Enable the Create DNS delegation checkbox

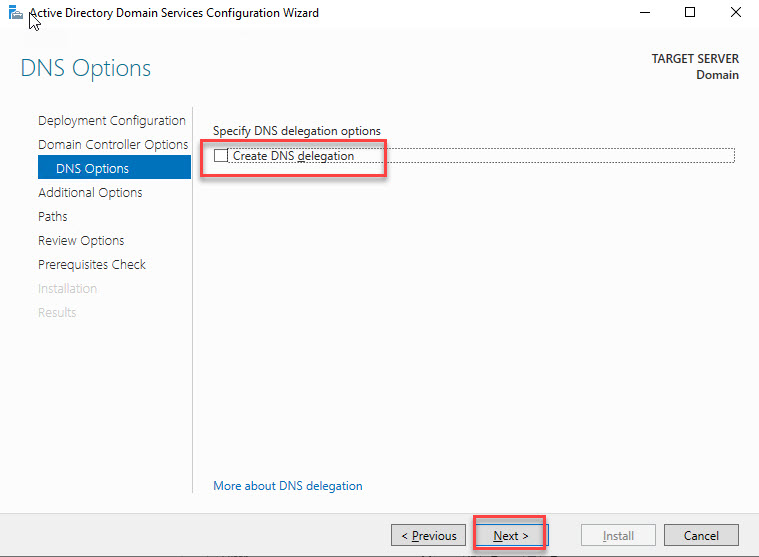(221, 156)
